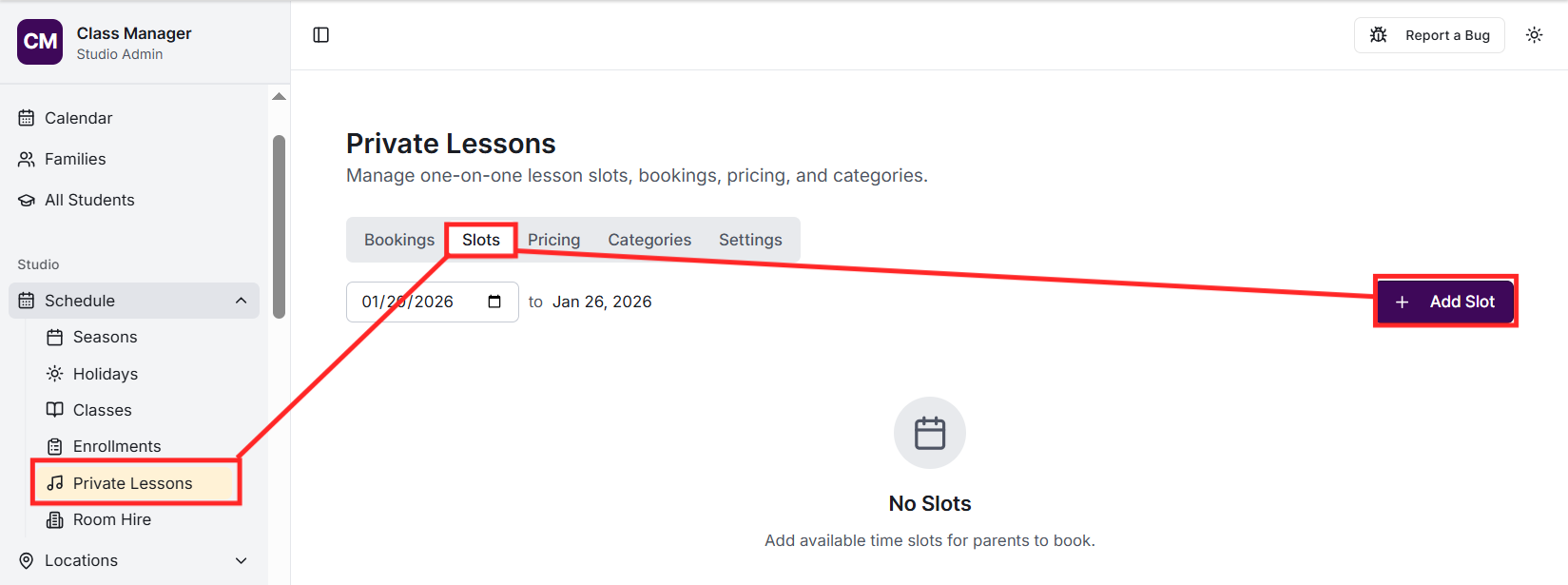The width and height of the screenshot is (1568, 585).
Task: Open All Students page
Action: click(x=89, y=200)
